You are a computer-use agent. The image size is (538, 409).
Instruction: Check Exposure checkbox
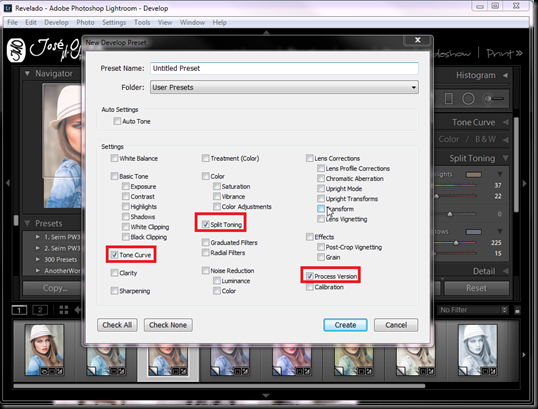[126, 186]
